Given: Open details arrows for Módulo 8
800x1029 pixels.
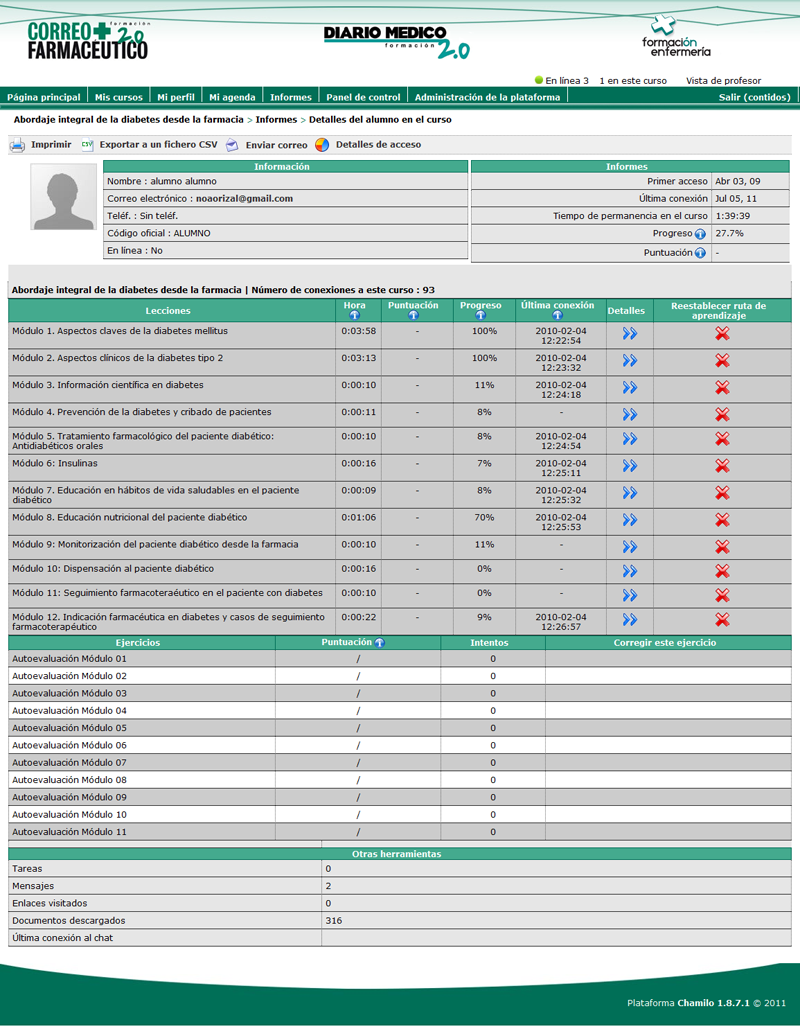Looking at the screenshot, I should 630,520.
